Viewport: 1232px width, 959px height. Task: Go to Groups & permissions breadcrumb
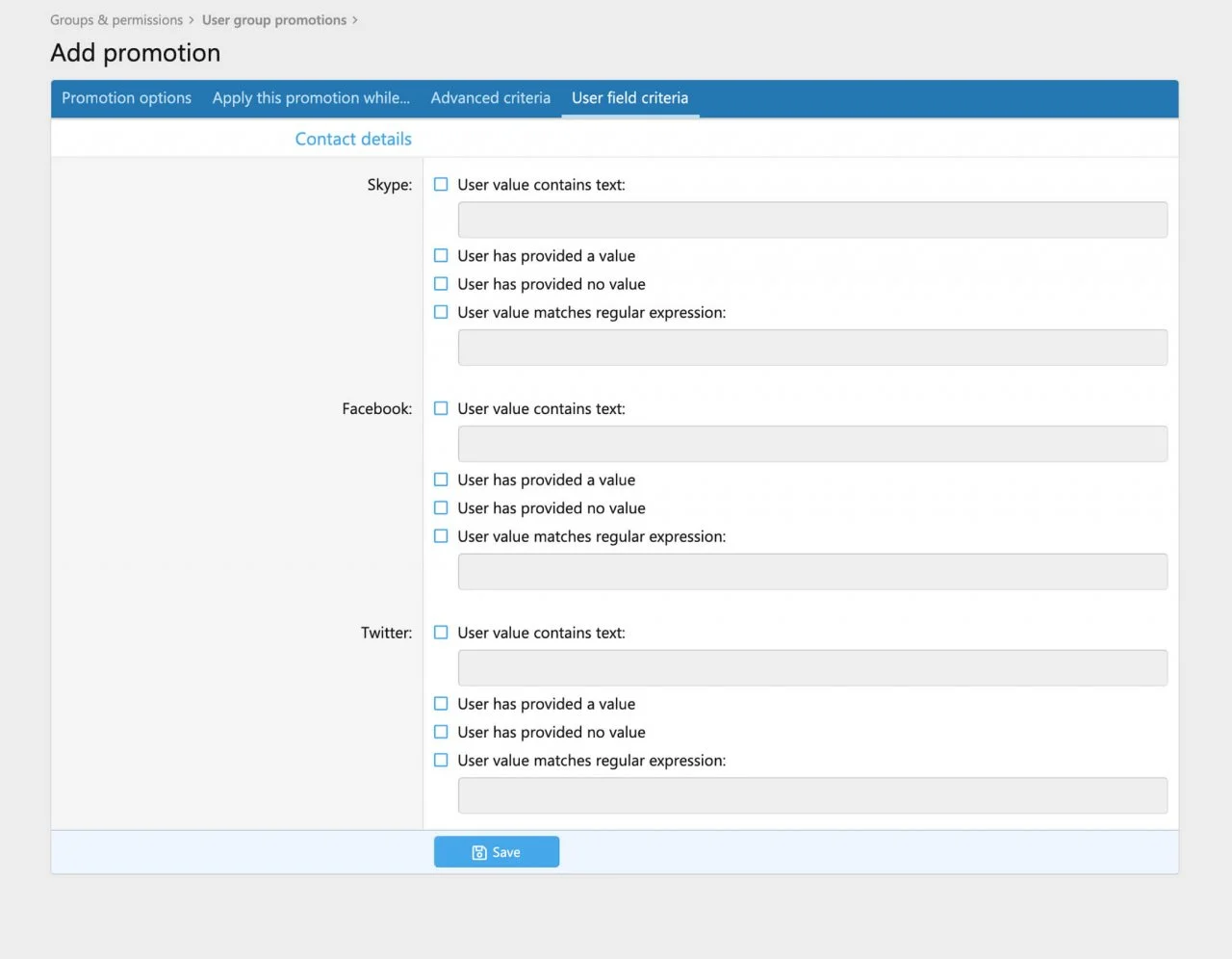click(x=116, y=20)
